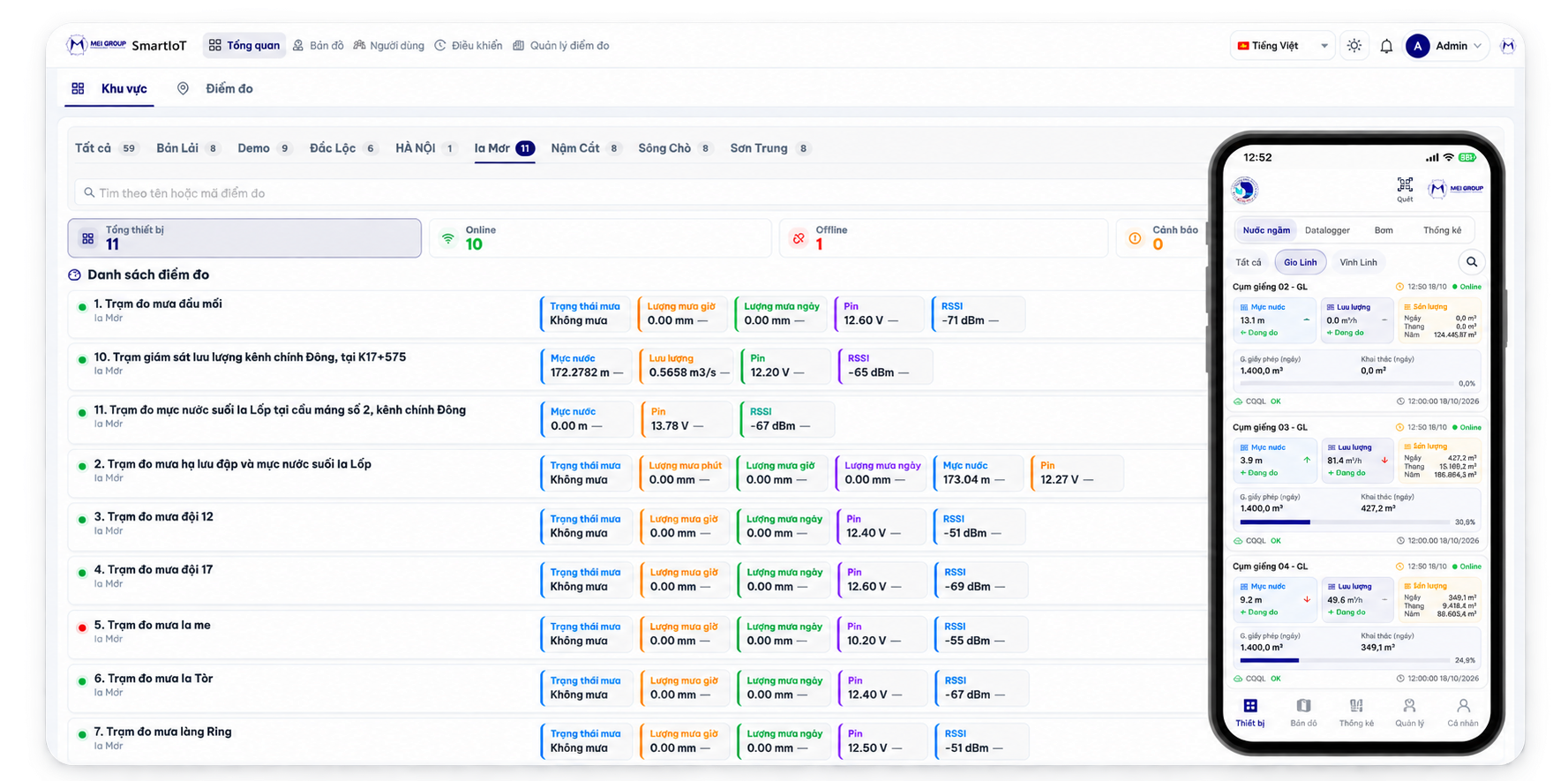Viewport: 1568px width, 781px height.
Task: Click the Online wifi icon in the summary card
Action: tap(448, 238)
